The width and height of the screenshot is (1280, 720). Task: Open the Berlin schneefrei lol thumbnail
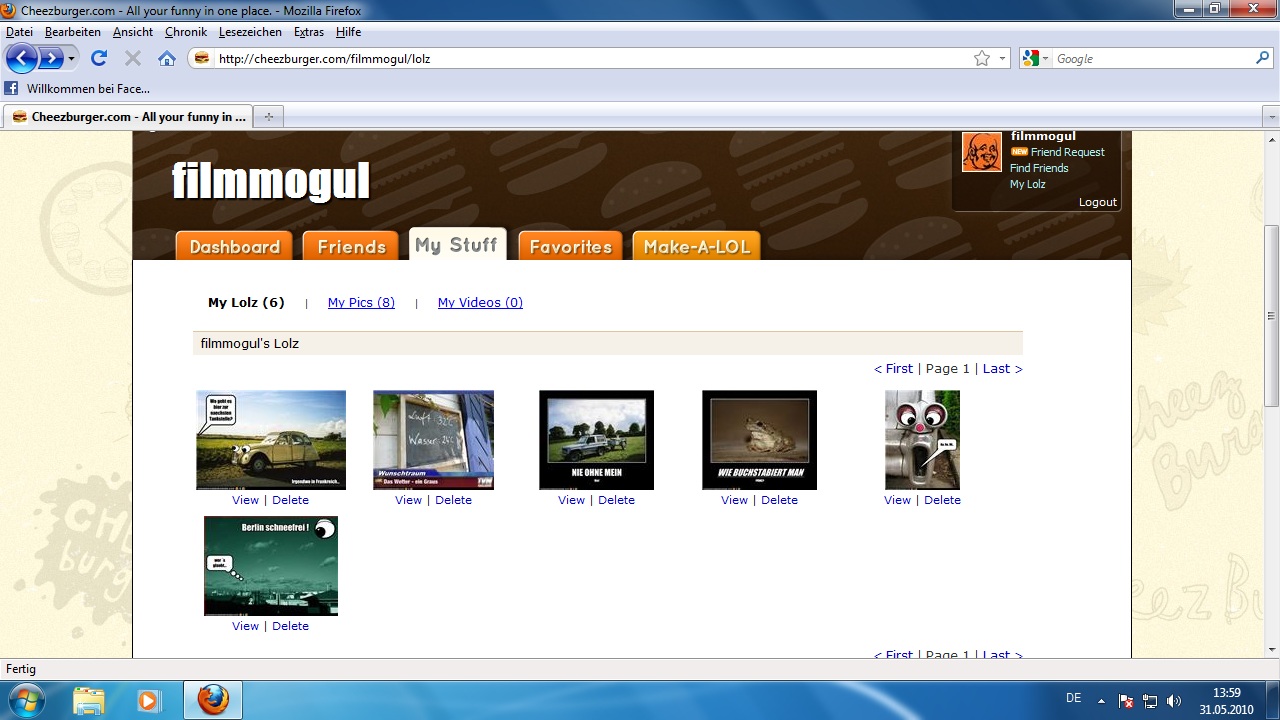271,566
